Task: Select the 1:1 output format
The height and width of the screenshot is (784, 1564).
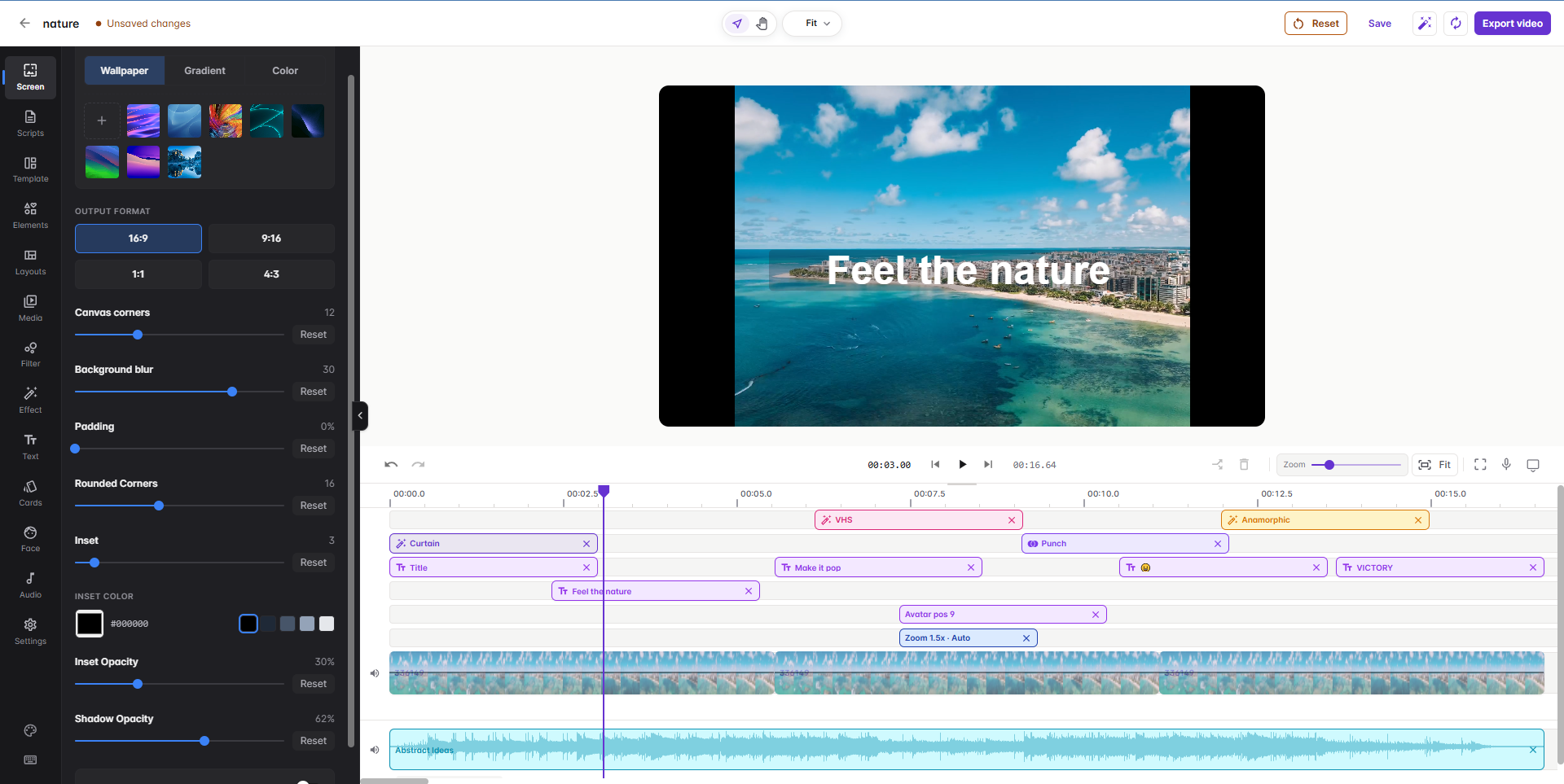Action: coord(138,274)
